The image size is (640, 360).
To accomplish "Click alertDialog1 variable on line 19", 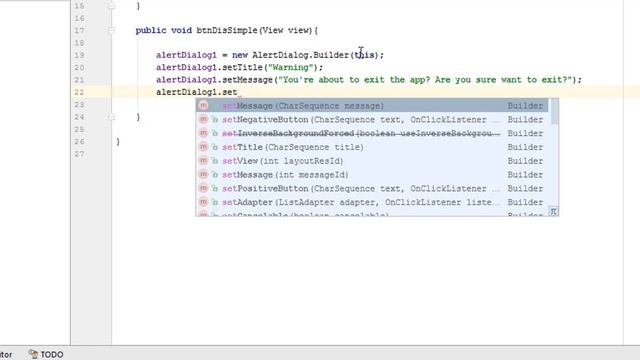I will pos(186,55).
